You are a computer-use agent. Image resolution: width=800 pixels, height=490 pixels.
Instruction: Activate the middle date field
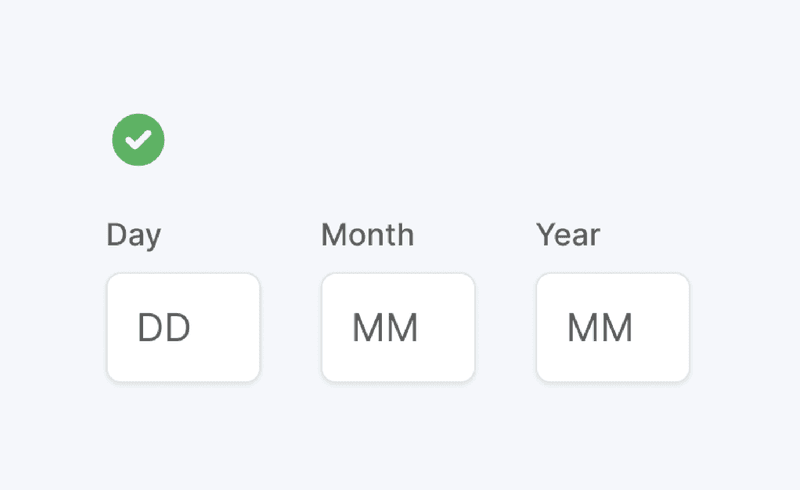398,327
